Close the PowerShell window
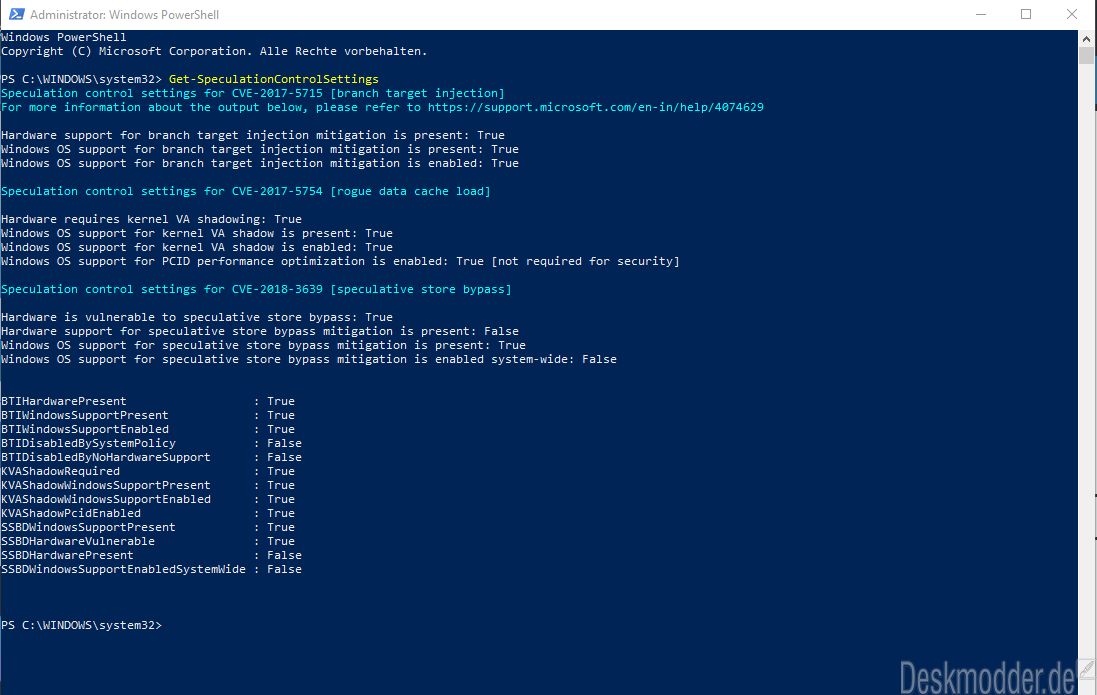Screen dimensions: 1097x695 pyautogui.click(x=1071, y=14)
